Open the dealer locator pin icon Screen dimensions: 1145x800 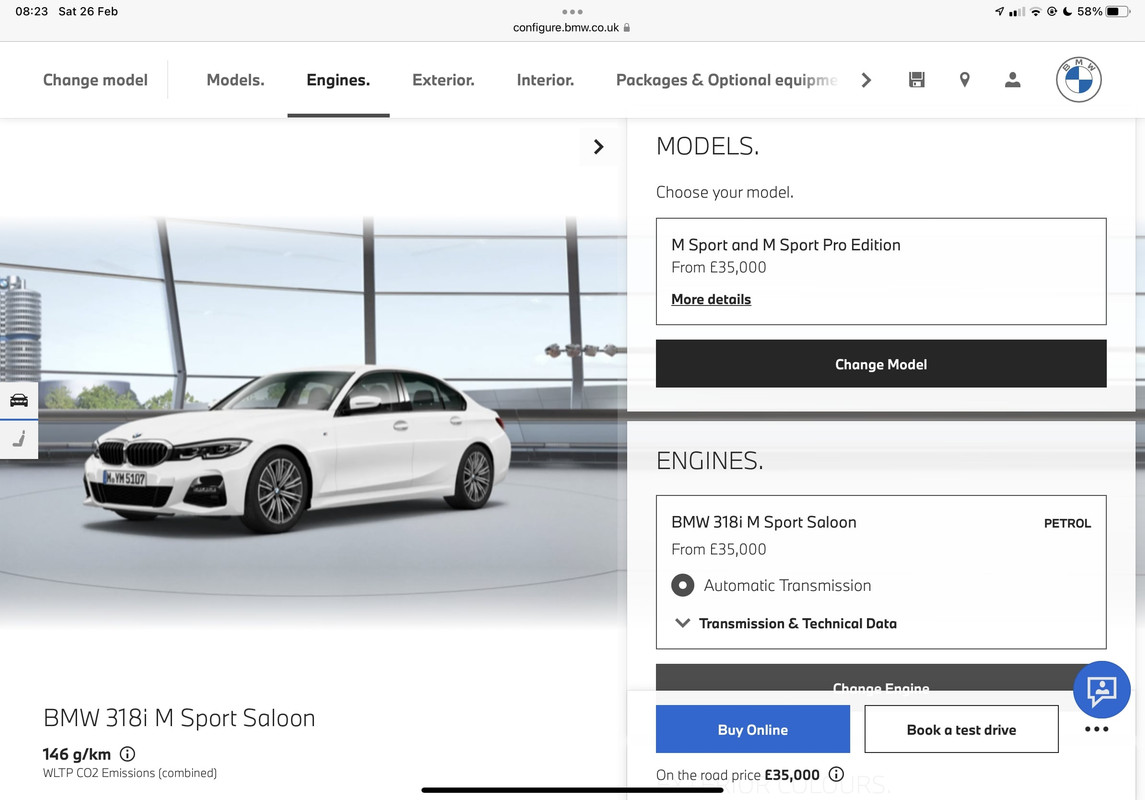(965, 80)
